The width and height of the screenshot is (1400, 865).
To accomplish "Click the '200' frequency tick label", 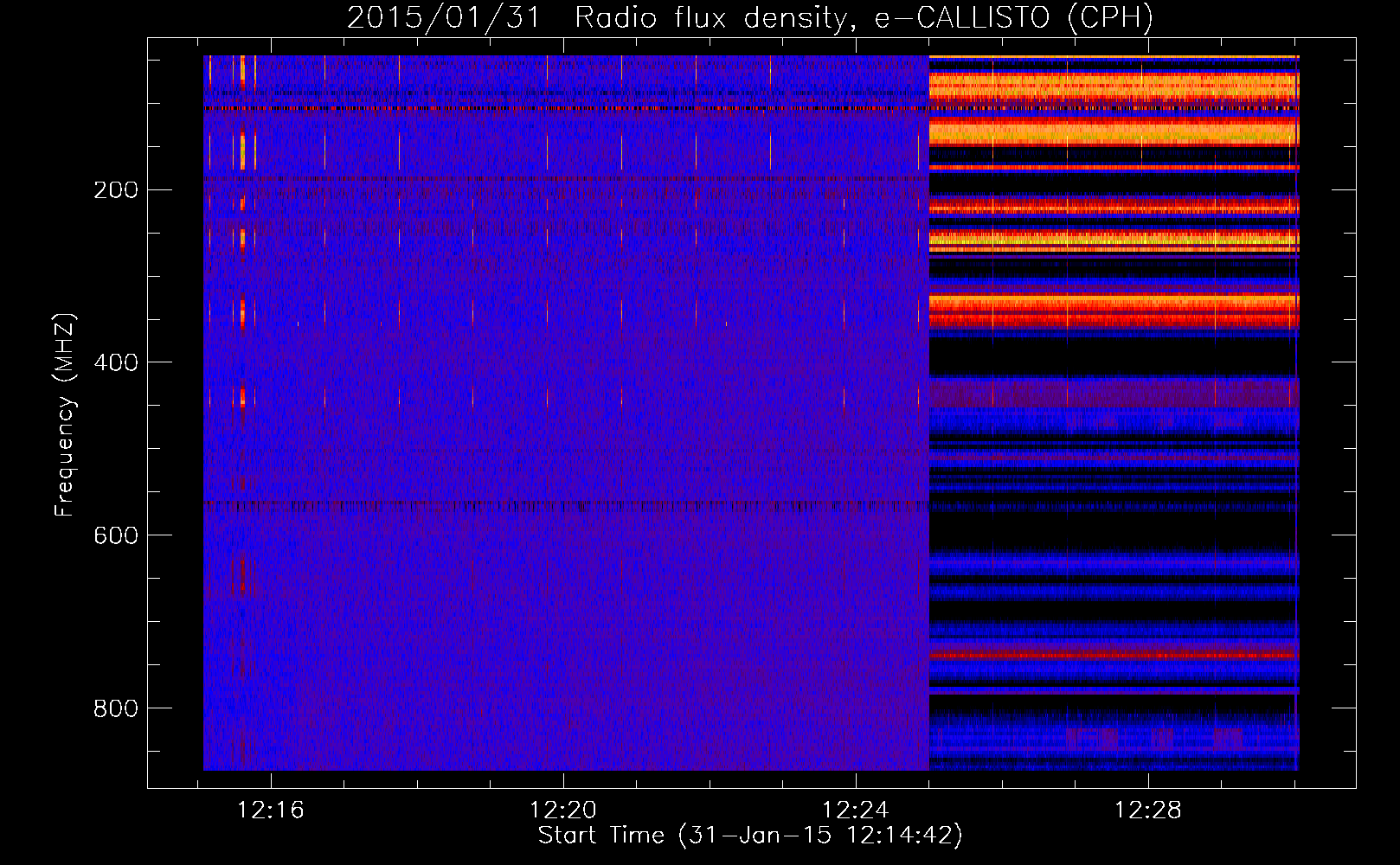I will click(115, 190).
